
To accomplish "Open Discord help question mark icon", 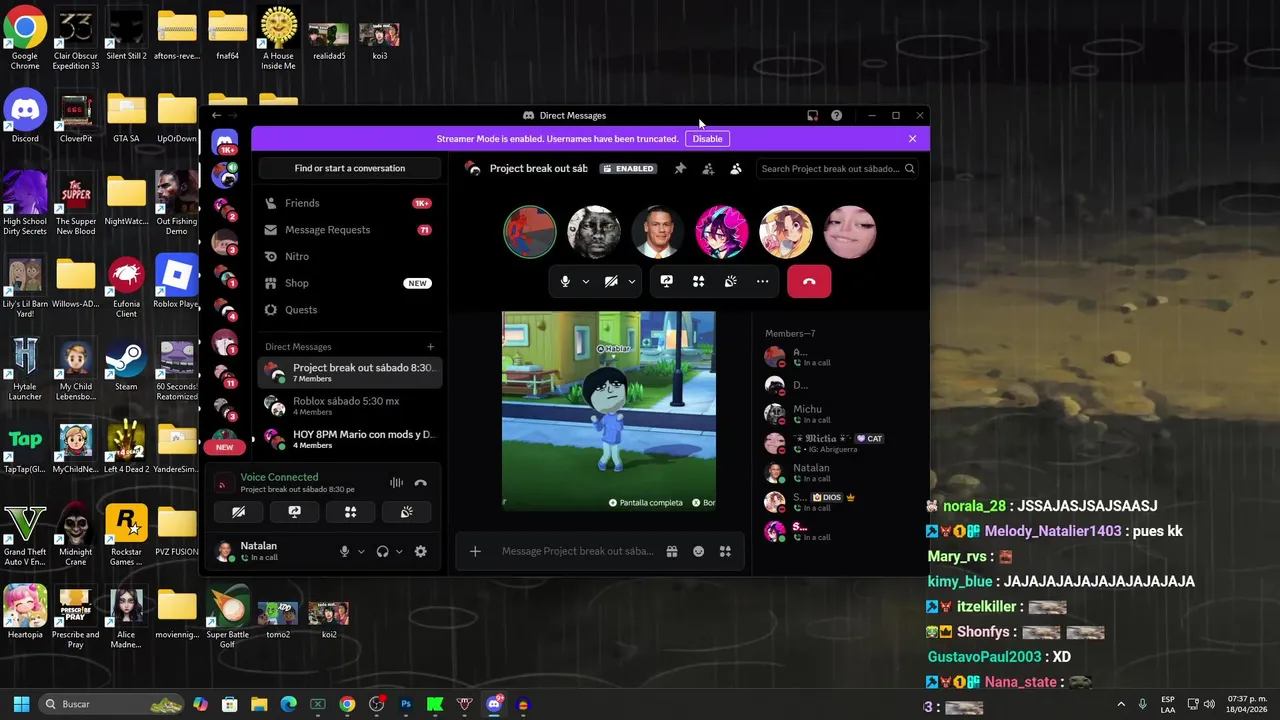I will [x=836, y=115].
